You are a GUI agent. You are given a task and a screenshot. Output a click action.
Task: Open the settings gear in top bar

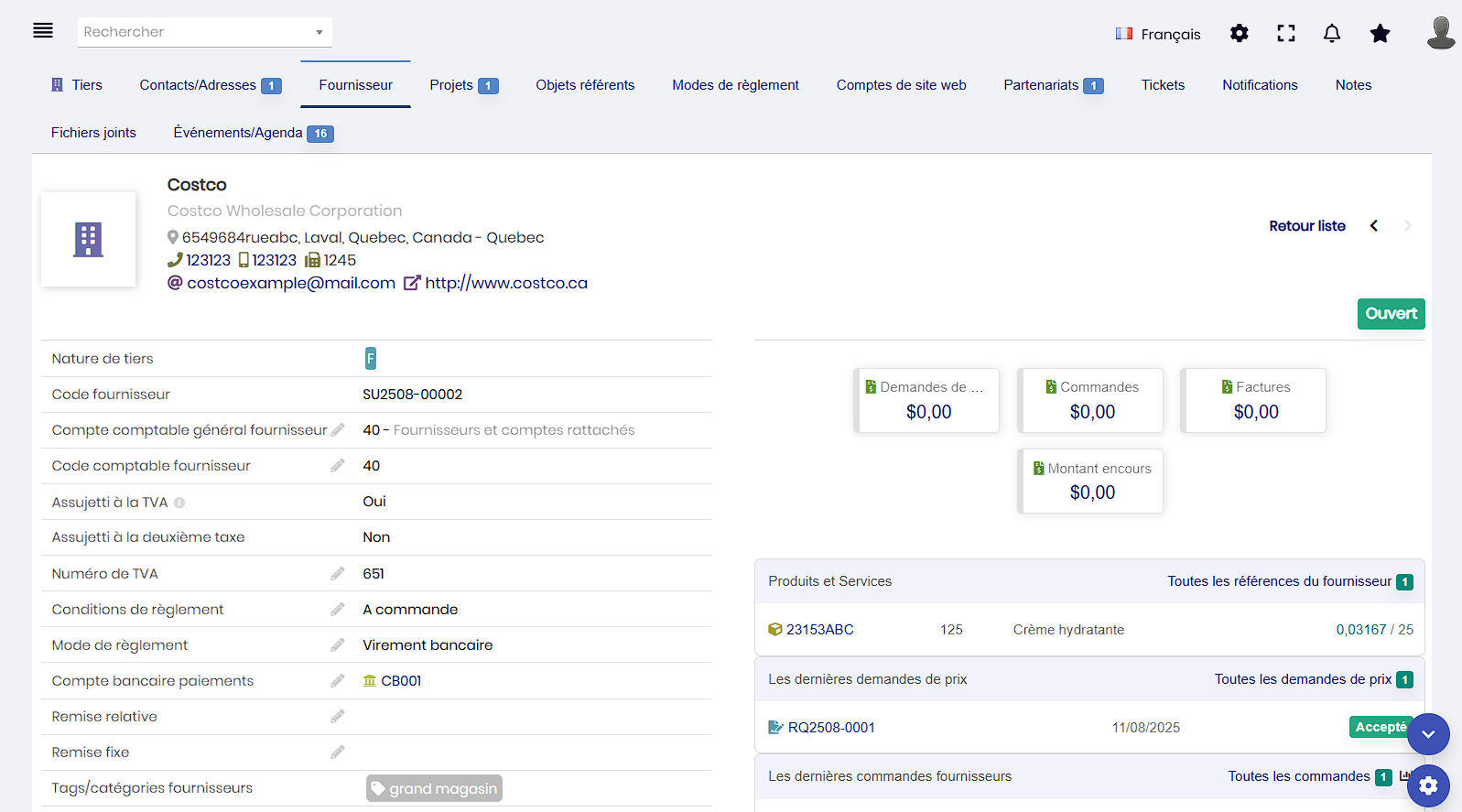pyautogui.click(x=1239, y=34)
